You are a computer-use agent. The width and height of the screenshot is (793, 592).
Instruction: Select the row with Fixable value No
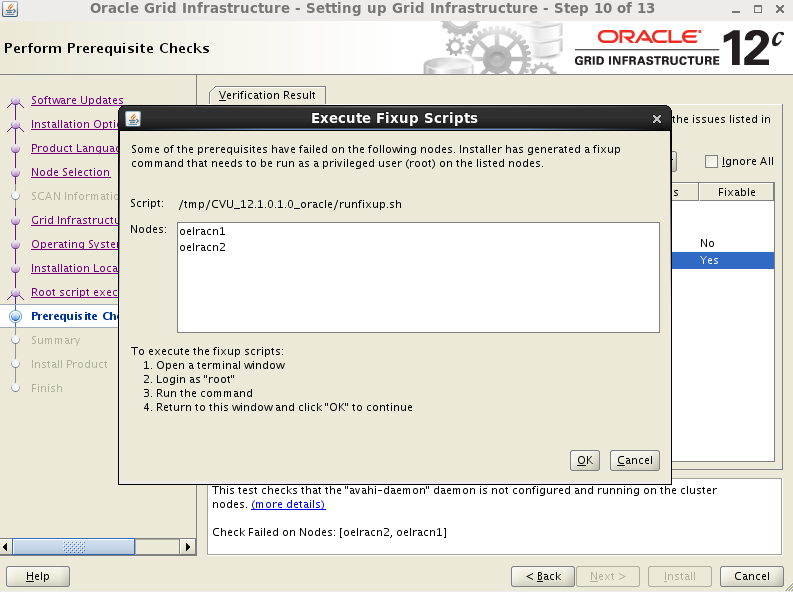click(723, 243)
